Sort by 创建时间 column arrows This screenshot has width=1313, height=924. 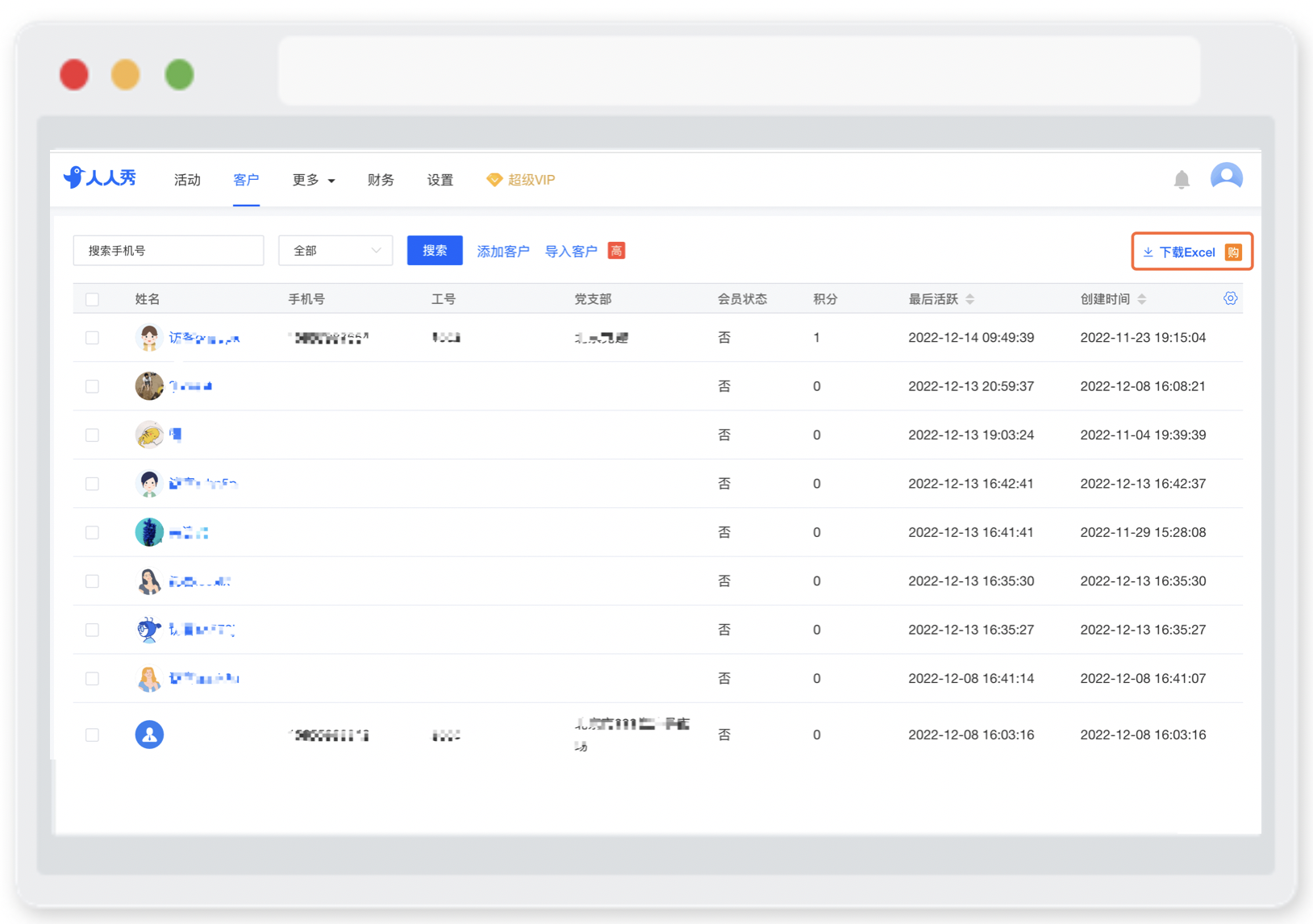[1141, 299]
